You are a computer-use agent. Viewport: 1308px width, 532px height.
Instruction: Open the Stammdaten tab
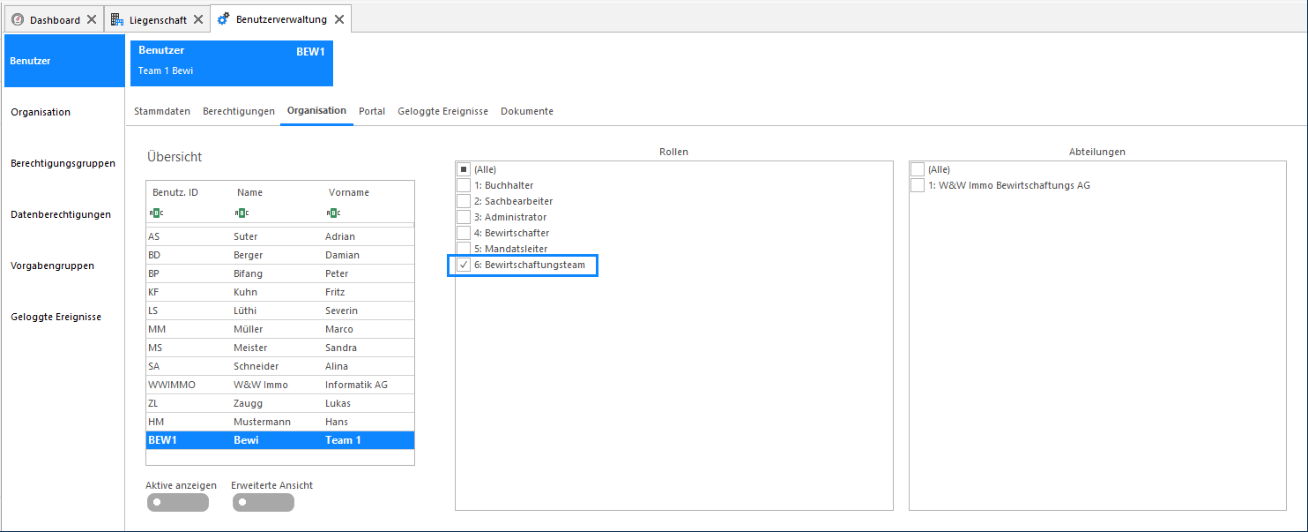[162, 111]
